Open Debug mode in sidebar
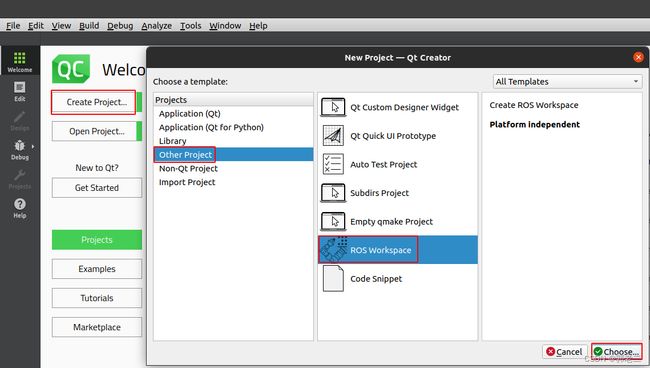 [19, 150]
